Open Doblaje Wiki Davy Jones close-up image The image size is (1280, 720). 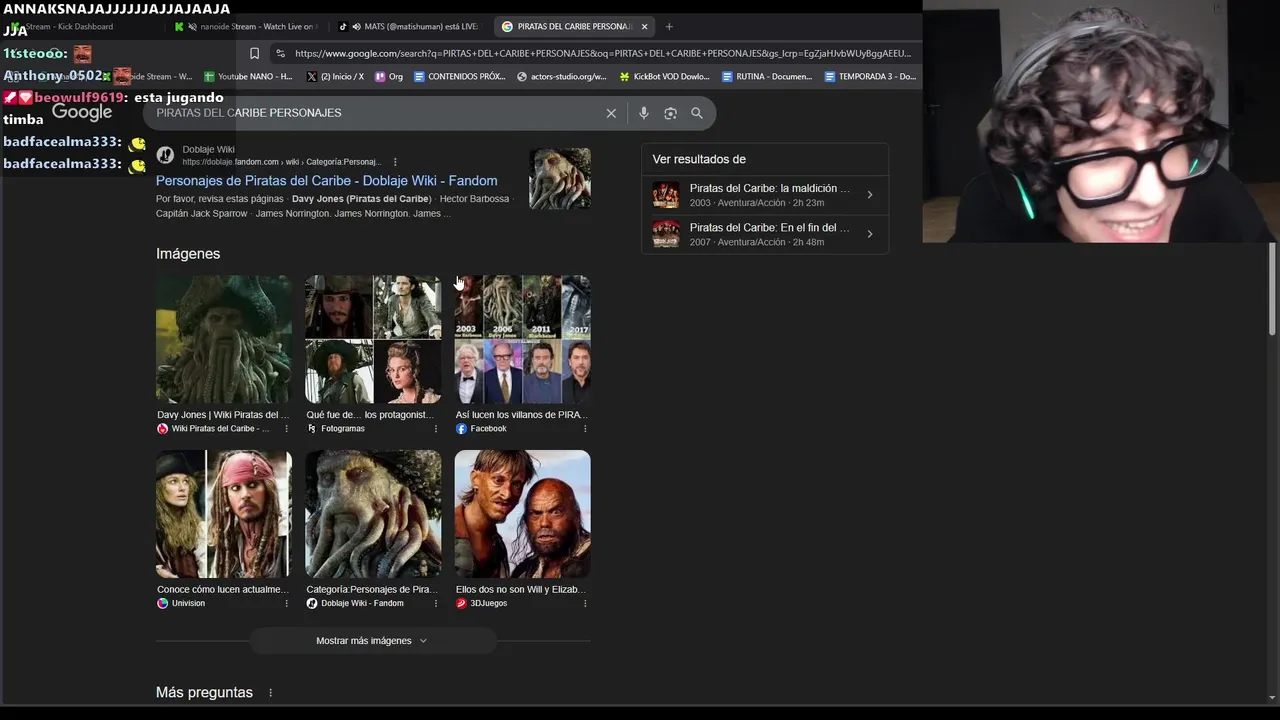click(373, 514)
